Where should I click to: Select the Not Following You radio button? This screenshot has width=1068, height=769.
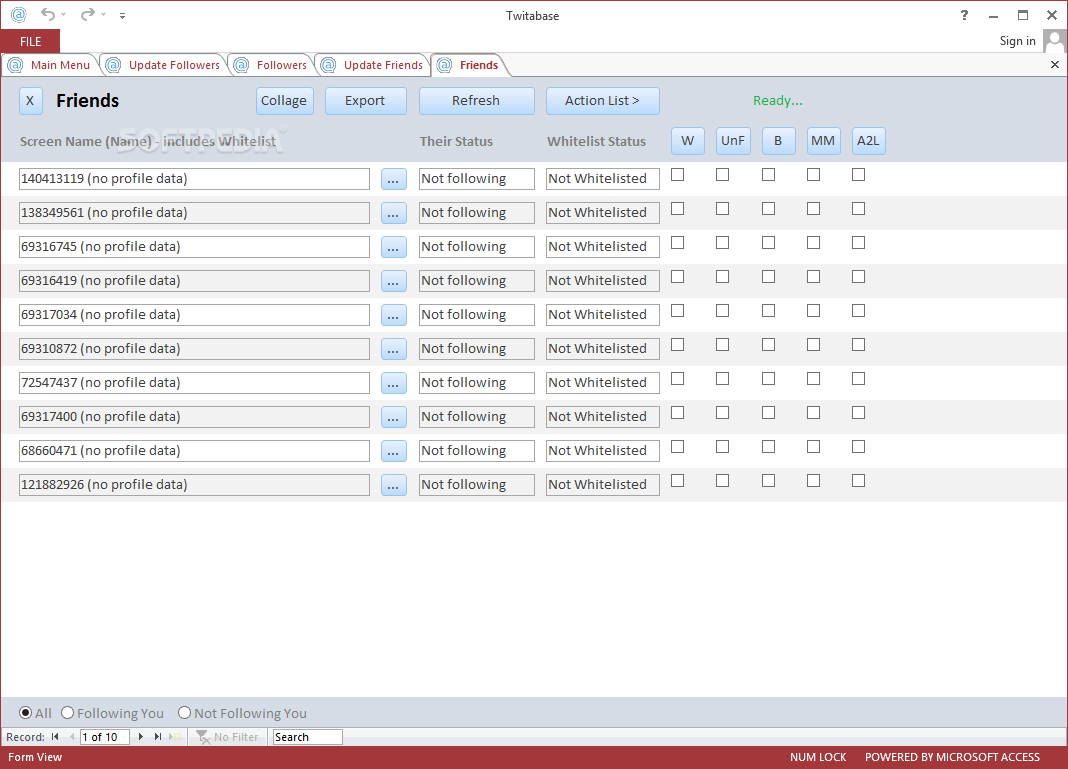click(x=184, y=713)
